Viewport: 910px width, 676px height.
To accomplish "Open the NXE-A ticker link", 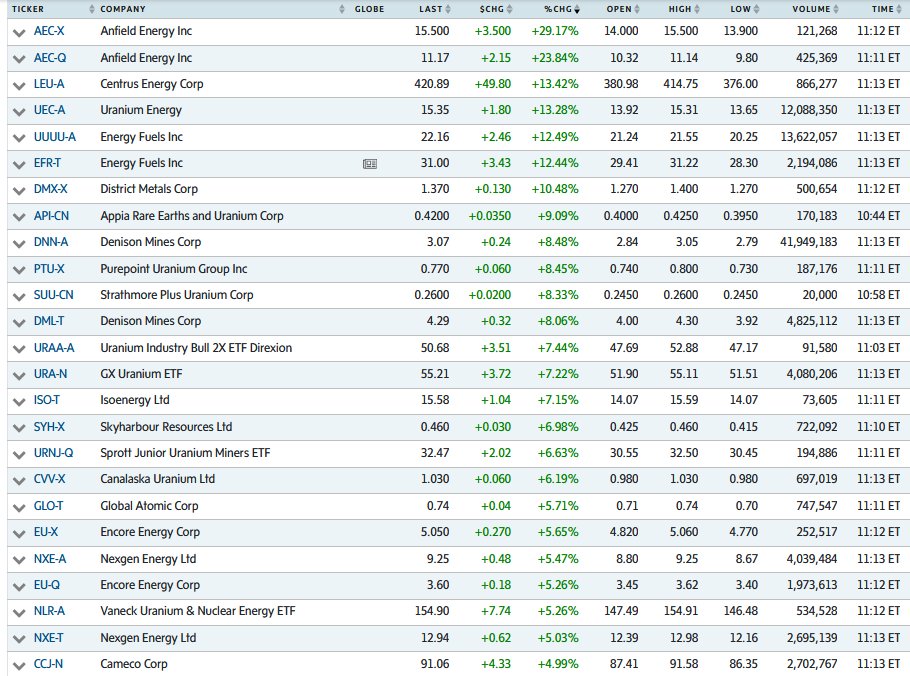I will 50,558.
